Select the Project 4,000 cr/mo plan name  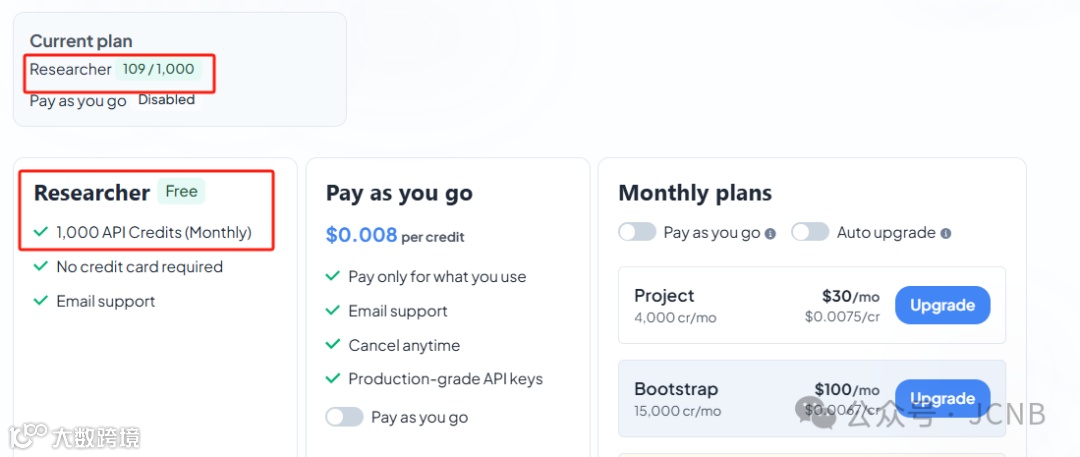(664, 296)
